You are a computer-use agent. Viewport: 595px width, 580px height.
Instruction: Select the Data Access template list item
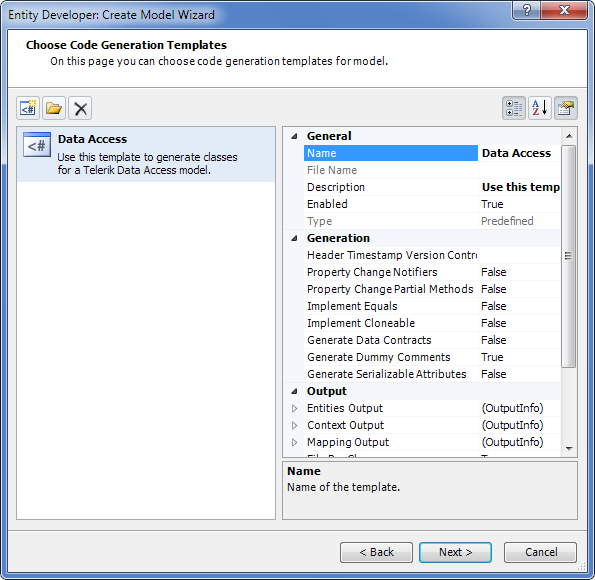[x=146, y=154]
